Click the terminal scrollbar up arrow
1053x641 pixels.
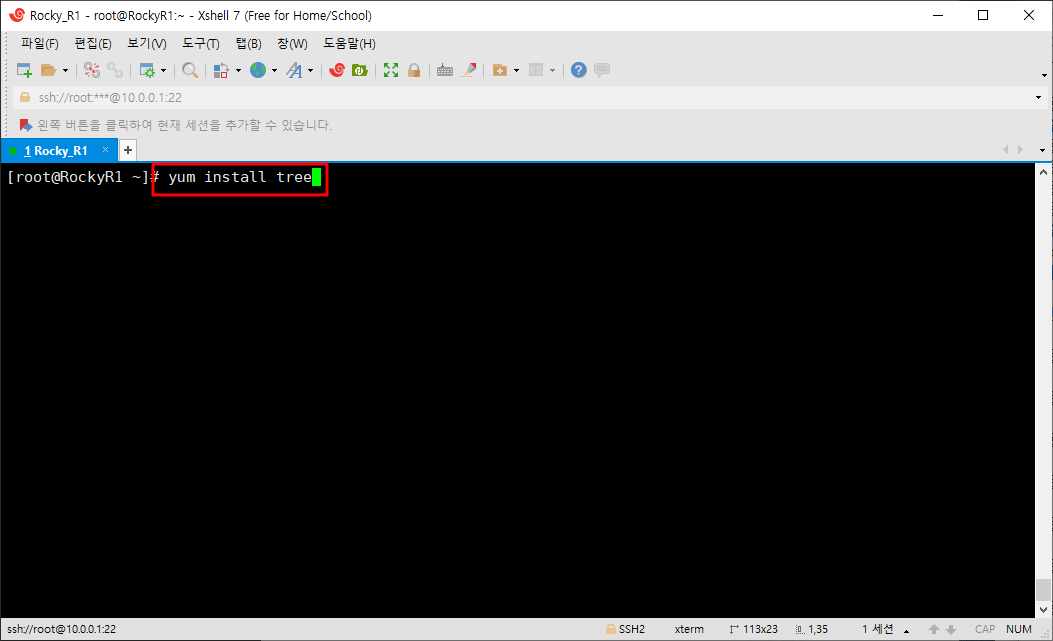pyautogui.click(x=1043, y=172)
